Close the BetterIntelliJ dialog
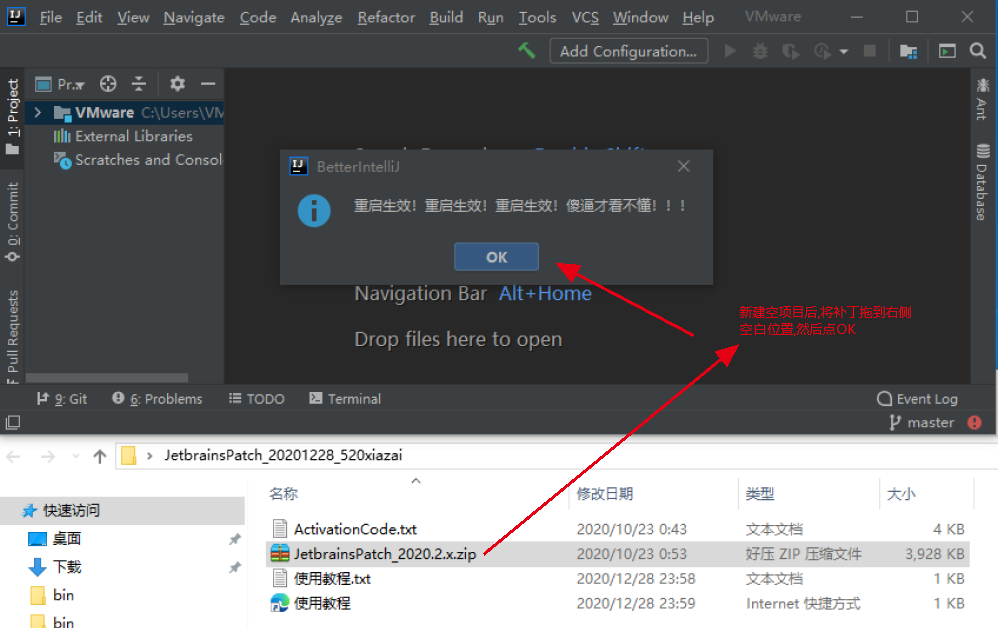Screen dimensions: 998x628 coord(684,166)
